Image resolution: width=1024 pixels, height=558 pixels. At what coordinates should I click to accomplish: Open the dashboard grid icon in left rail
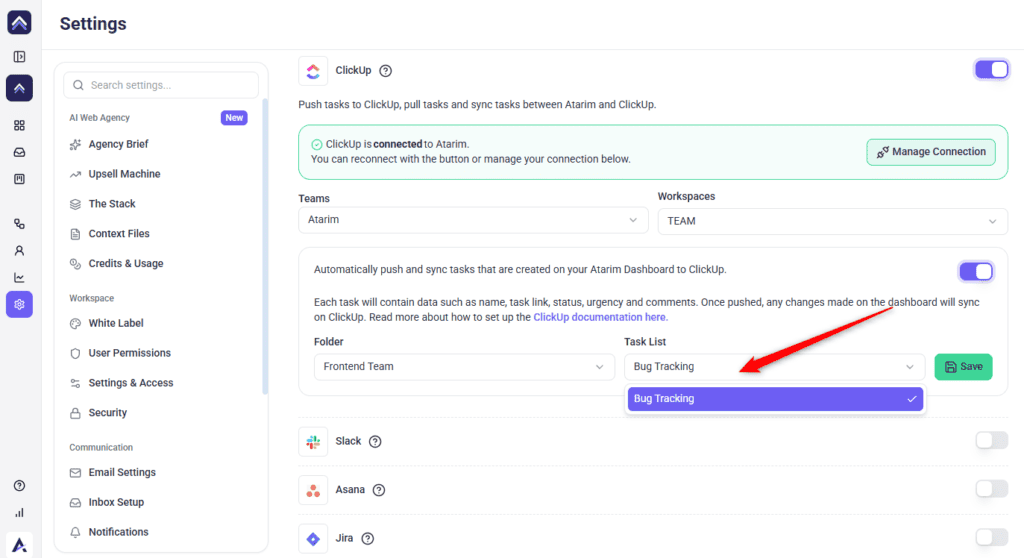point(20,125)
